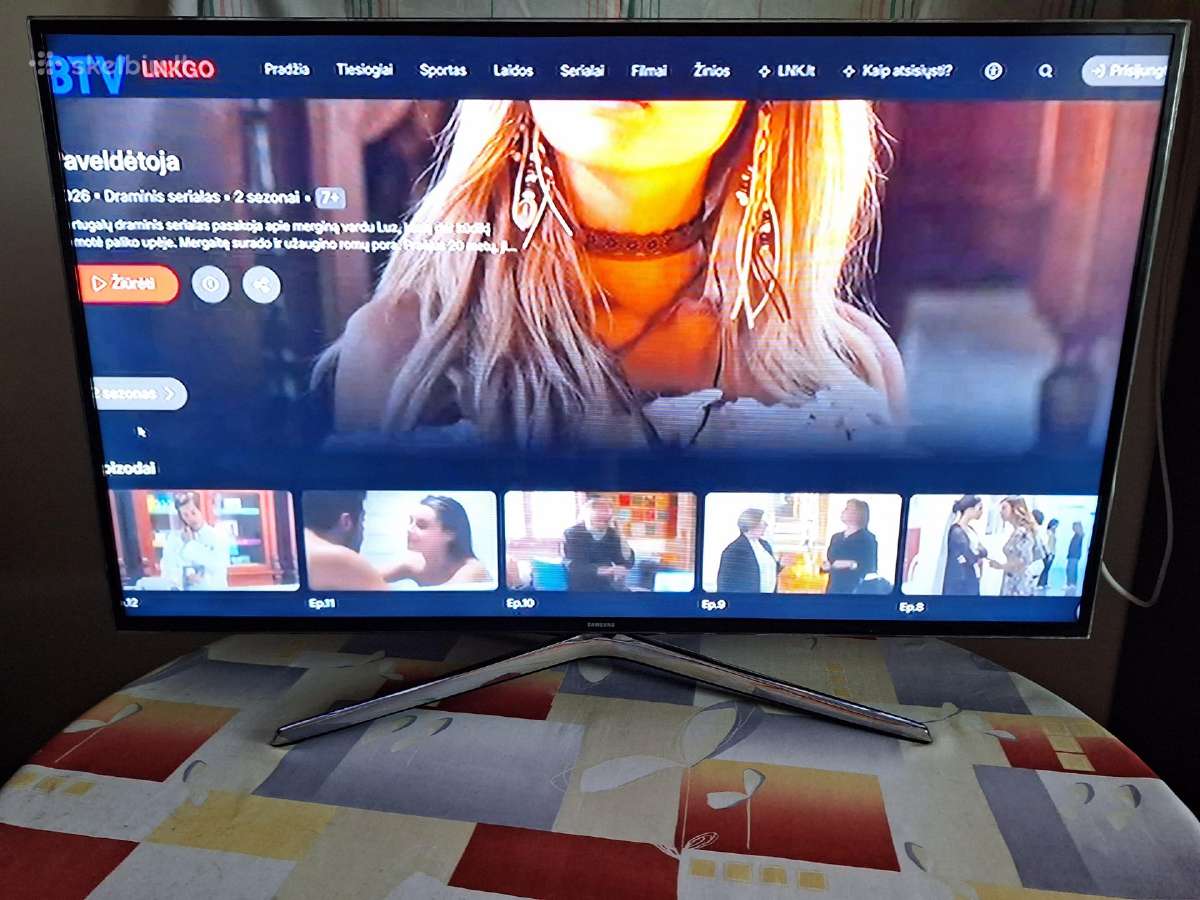Viewport: 1200px width, 900px height.
Task: Open Kaip atsisiųsti? link
Action: tap(897, 71)
